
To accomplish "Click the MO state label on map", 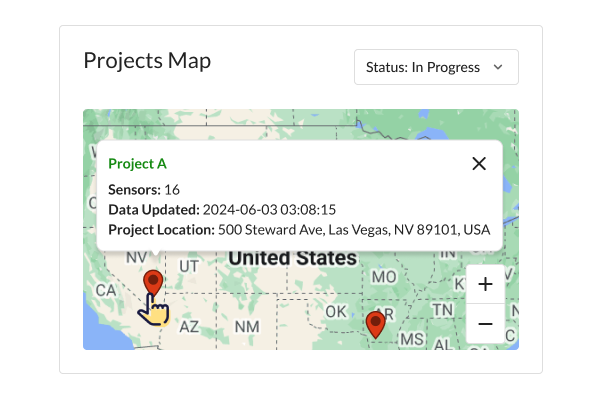I will pos(384,277).
